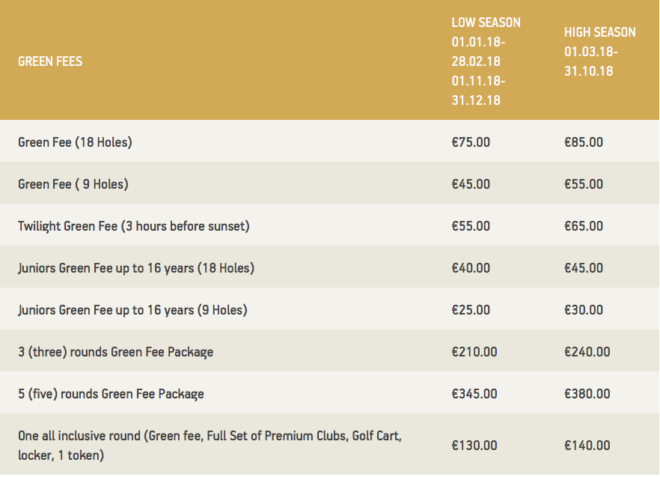
Task: Click the €240.00 three rounds price
Action: [587, 352]
